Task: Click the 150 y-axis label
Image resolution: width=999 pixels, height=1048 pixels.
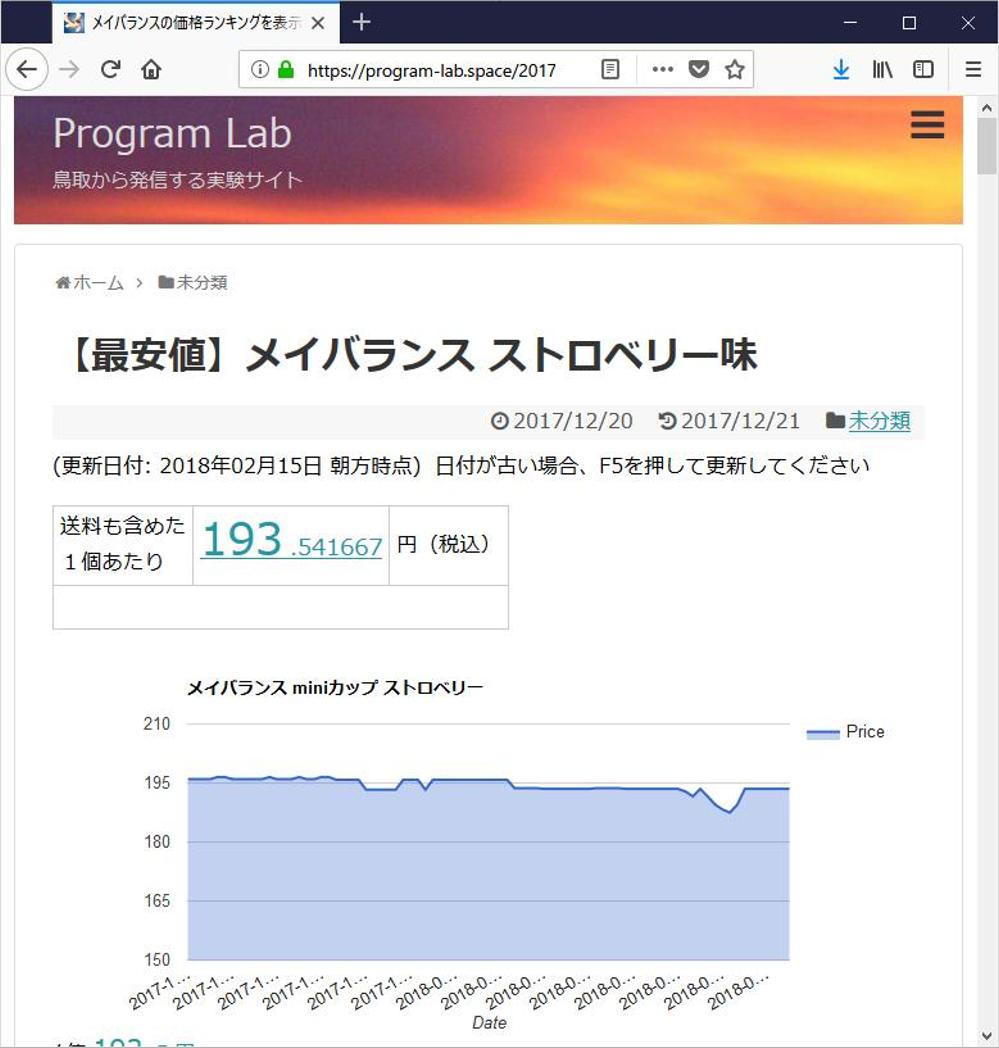Action: pos(157,960)
